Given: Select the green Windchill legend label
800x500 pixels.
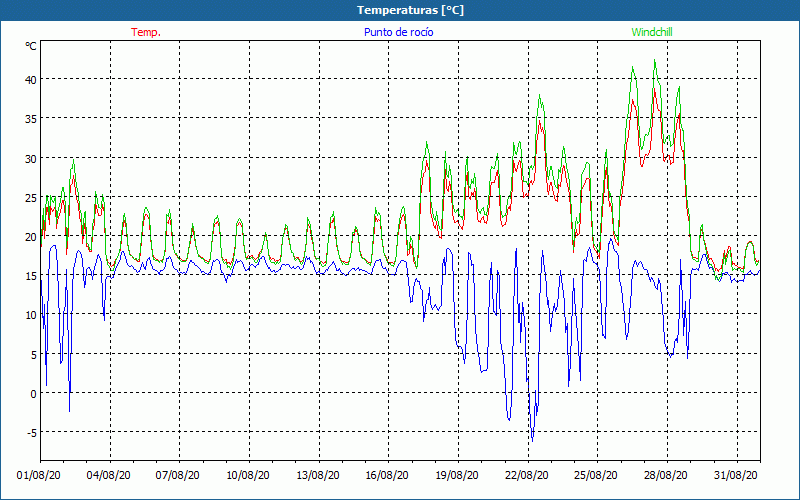Looking at the screenshot, I should click(652, 32).
